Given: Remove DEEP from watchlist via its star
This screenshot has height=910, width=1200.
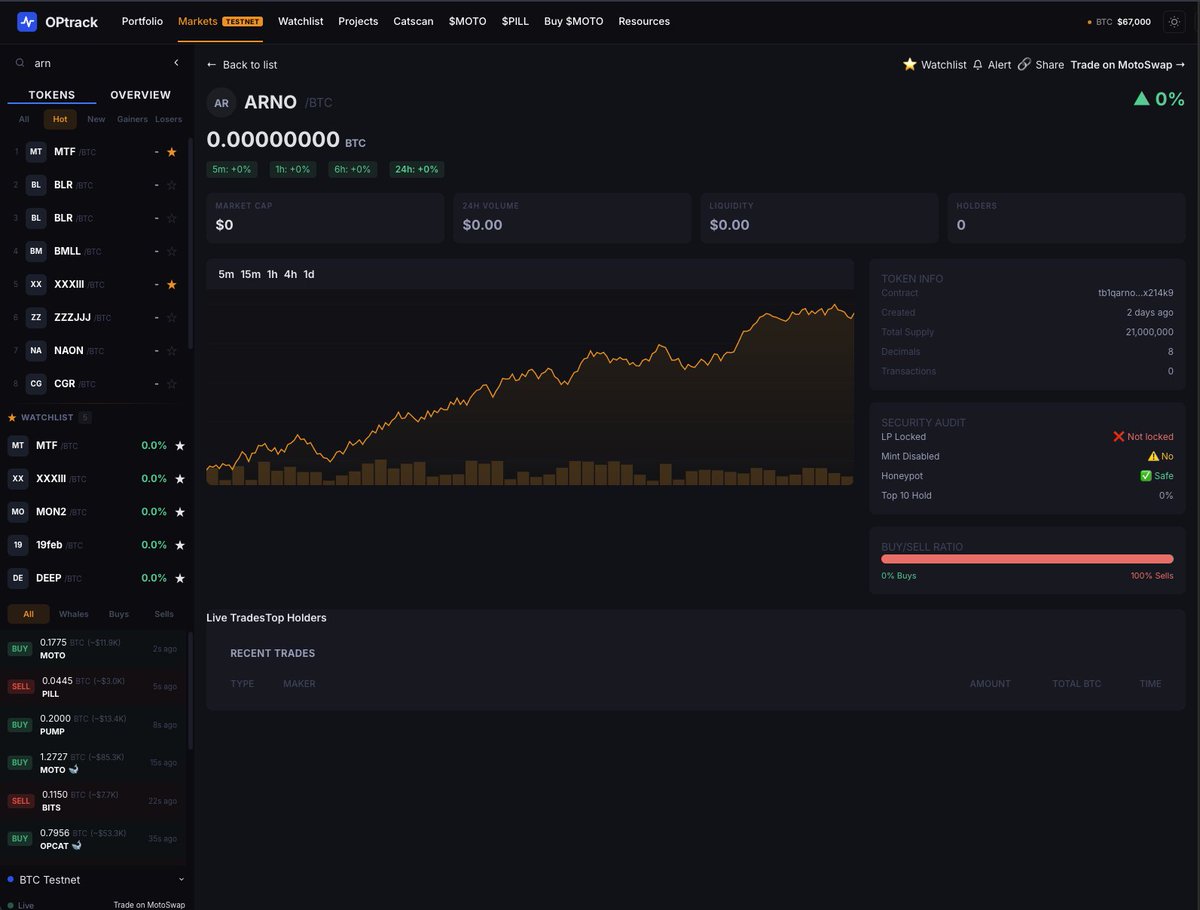Looking at the screenshot, I should 180,578.
